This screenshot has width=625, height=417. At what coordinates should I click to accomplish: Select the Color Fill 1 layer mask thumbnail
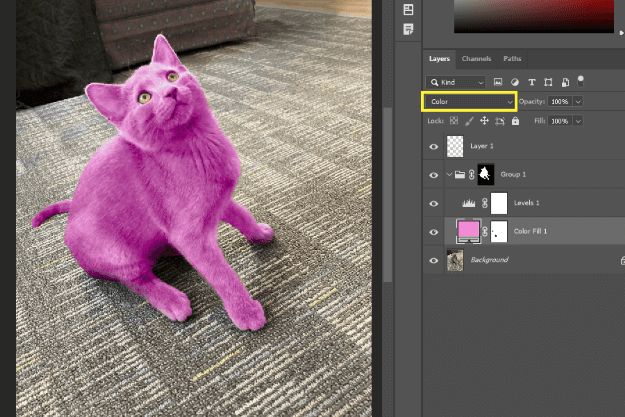[x=499, y=231]
